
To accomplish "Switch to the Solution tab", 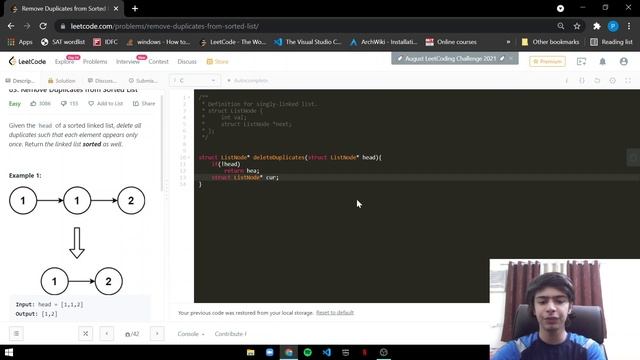I will tap(62, 81).
